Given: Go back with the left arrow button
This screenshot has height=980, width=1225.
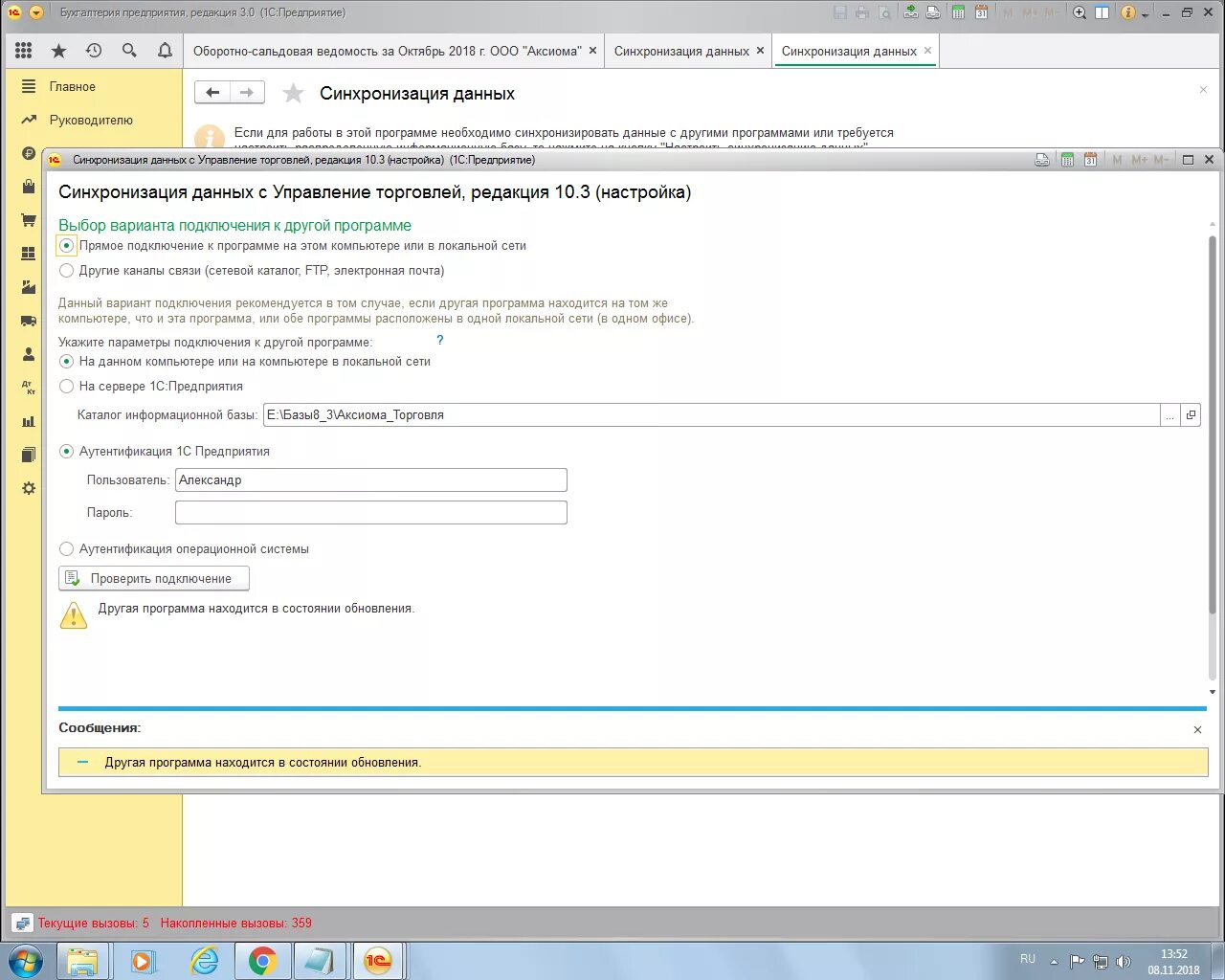Looking at the screenshot, I should coord(212,93).
